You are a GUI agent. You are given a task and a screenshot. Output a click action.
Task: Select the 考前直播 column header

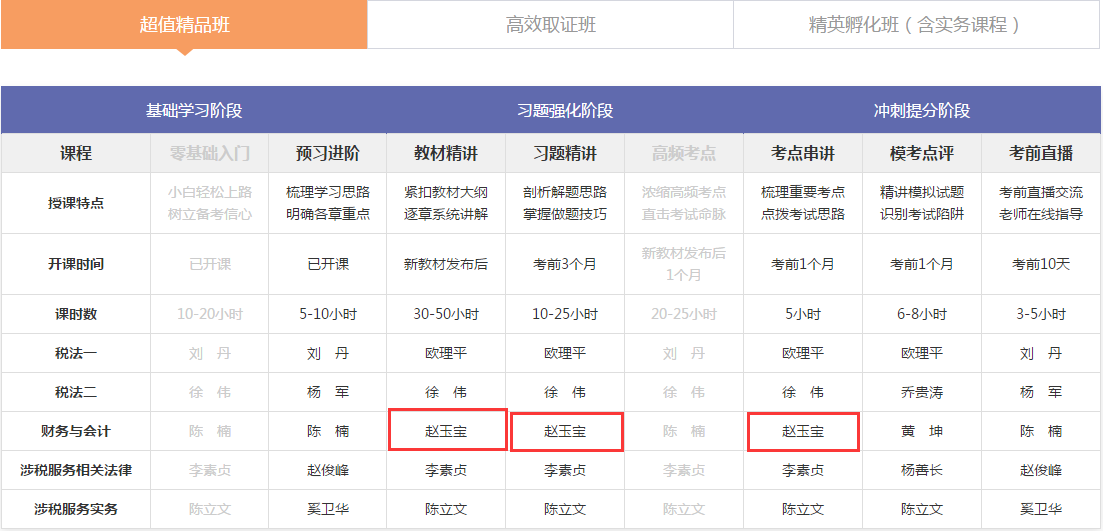tap(1040, 153)
